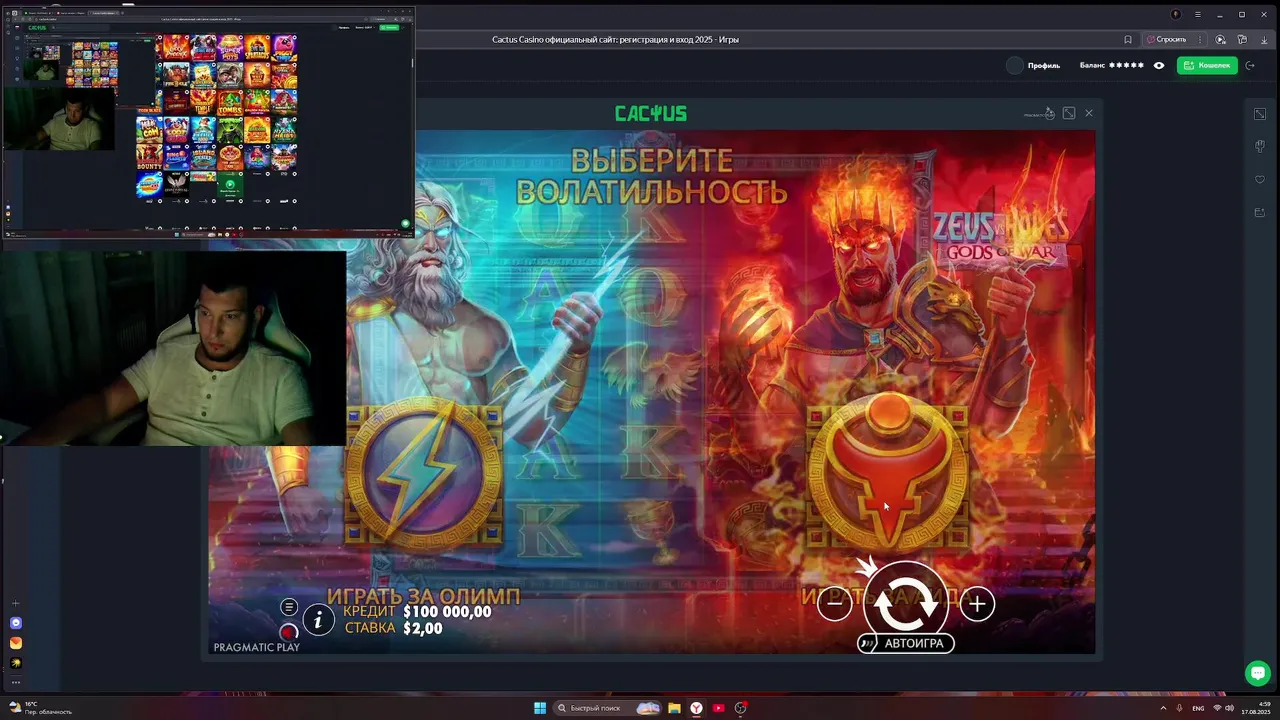Open OBS Studio taskbar icon
Screen dimensions: 1280x720
tap(740, 708)
